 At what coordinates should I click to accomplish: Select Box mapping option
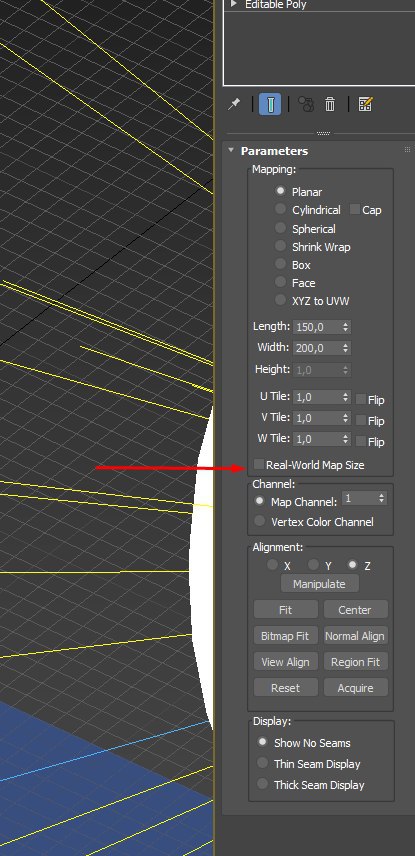pos(281,264)
